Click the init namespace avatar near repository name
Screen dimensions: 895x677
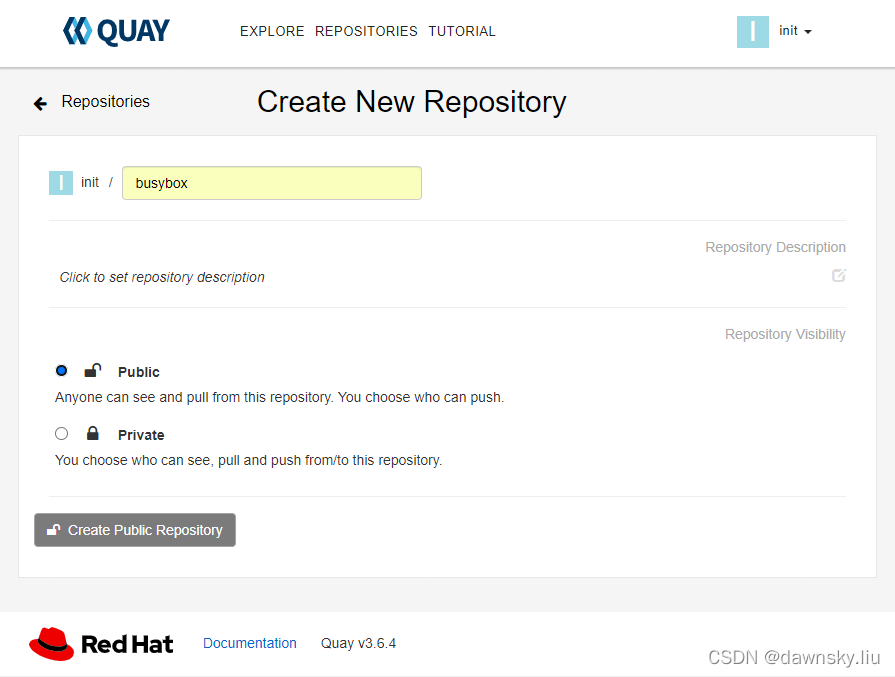[x=61, y=183]
